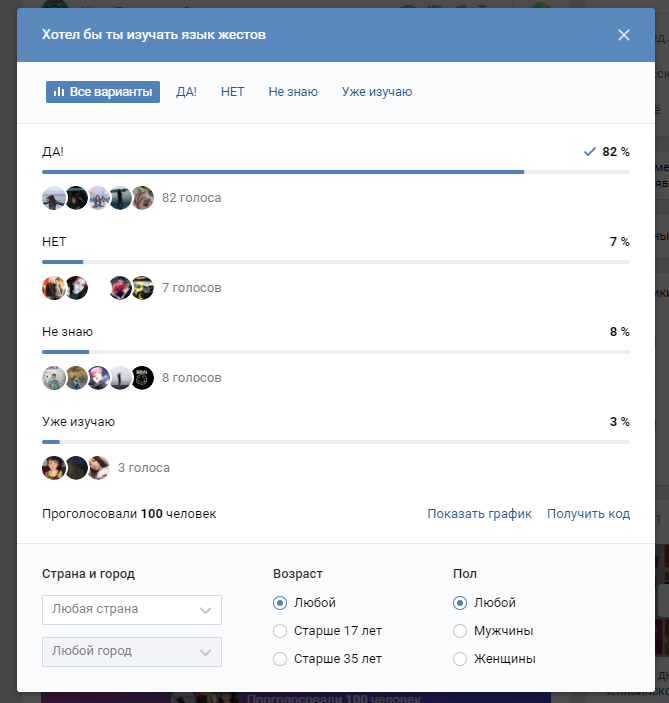Viewport: 669px width, 703px height.
Task: Filter by gender 'Мужчины'
Action: coord(460,631)
